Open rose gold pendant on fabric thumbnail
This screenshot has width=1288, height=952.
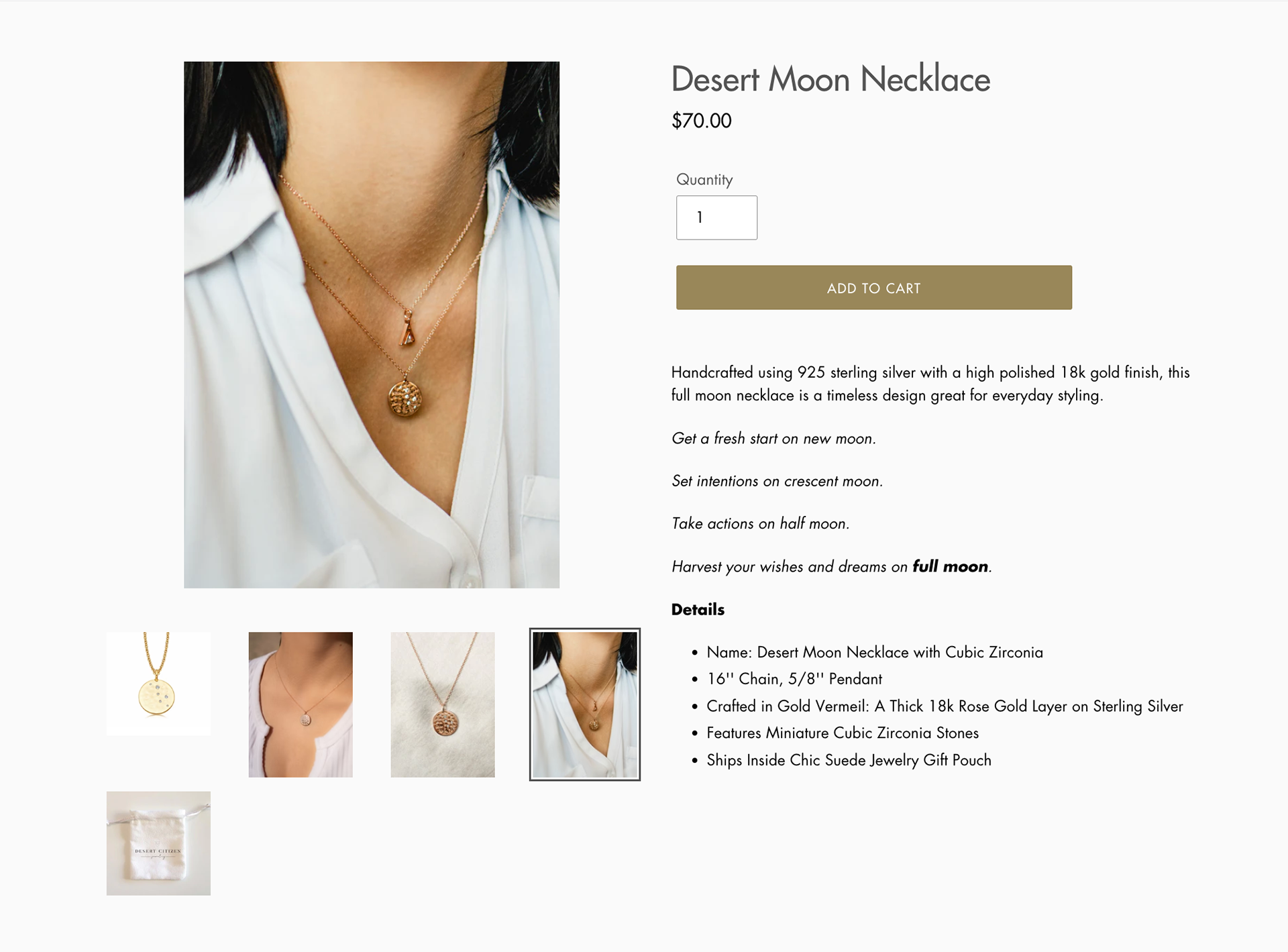pyautogui.click(x=443, y=704)
